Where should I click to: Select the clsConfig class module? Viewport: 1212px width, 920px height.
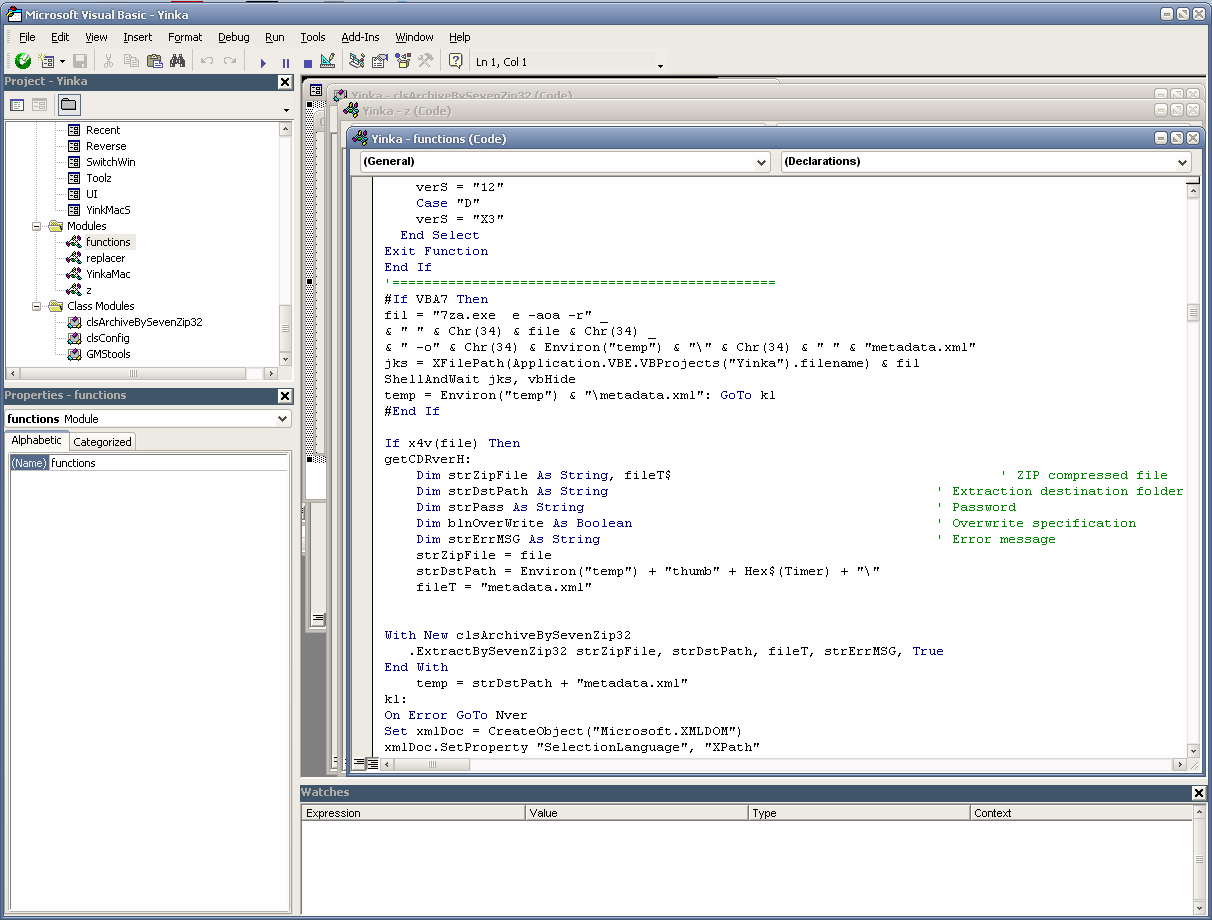pyautogui.click(x=107, y=338)
